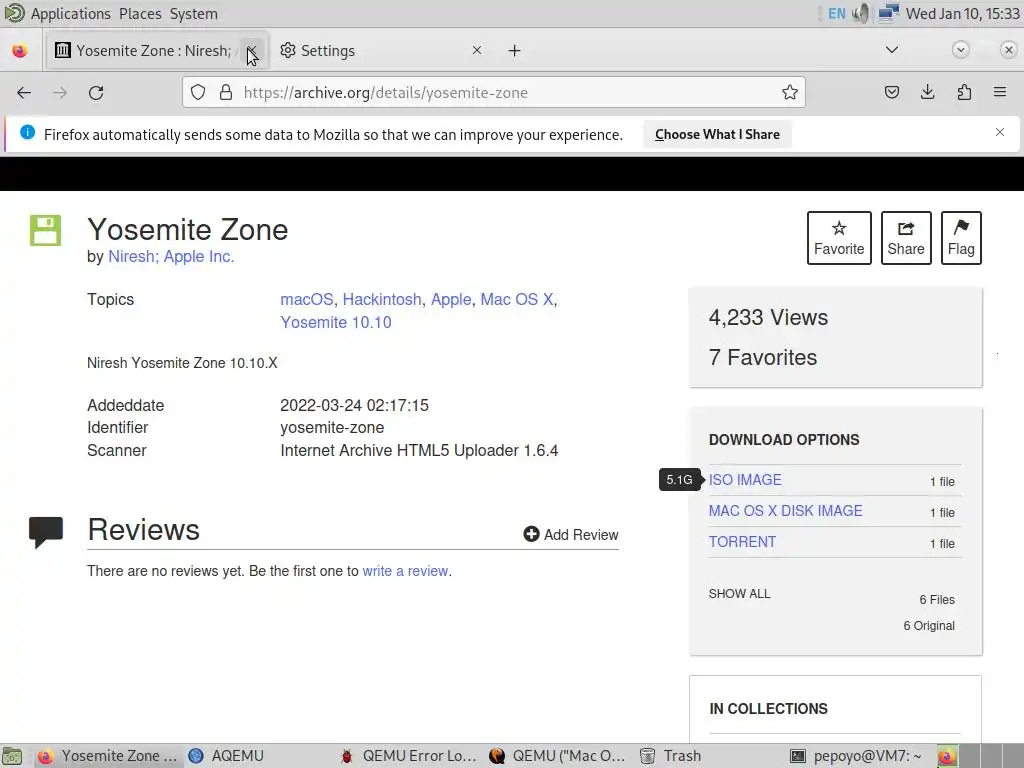
Task: Click the volume speaker tray icon
Action: 861,13
